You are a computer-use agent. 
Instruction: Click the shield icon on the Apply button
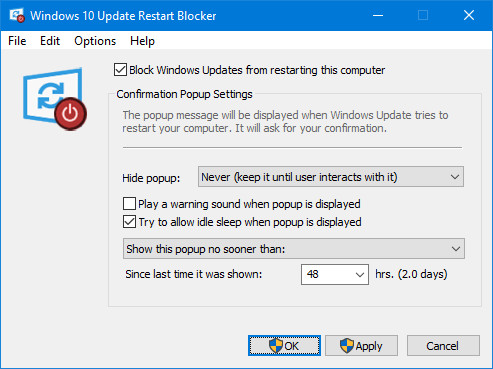[x=347, y=346]
